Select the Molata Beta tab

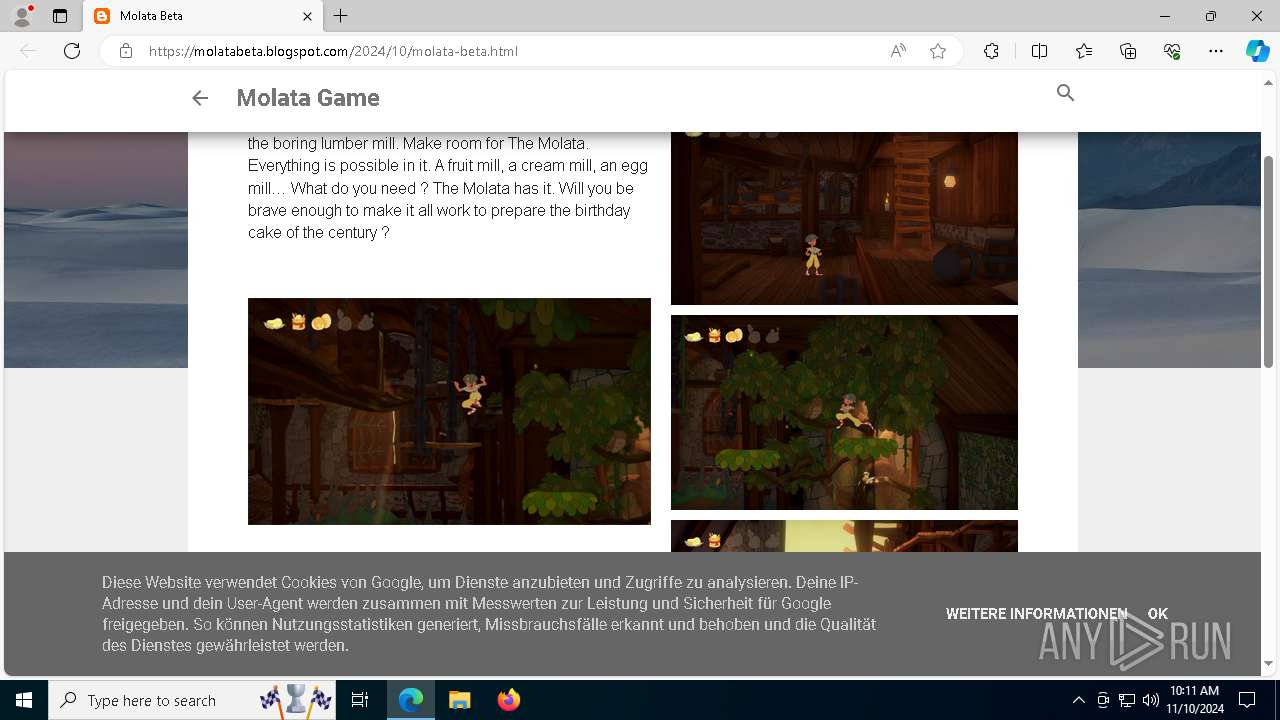point(204,16)
